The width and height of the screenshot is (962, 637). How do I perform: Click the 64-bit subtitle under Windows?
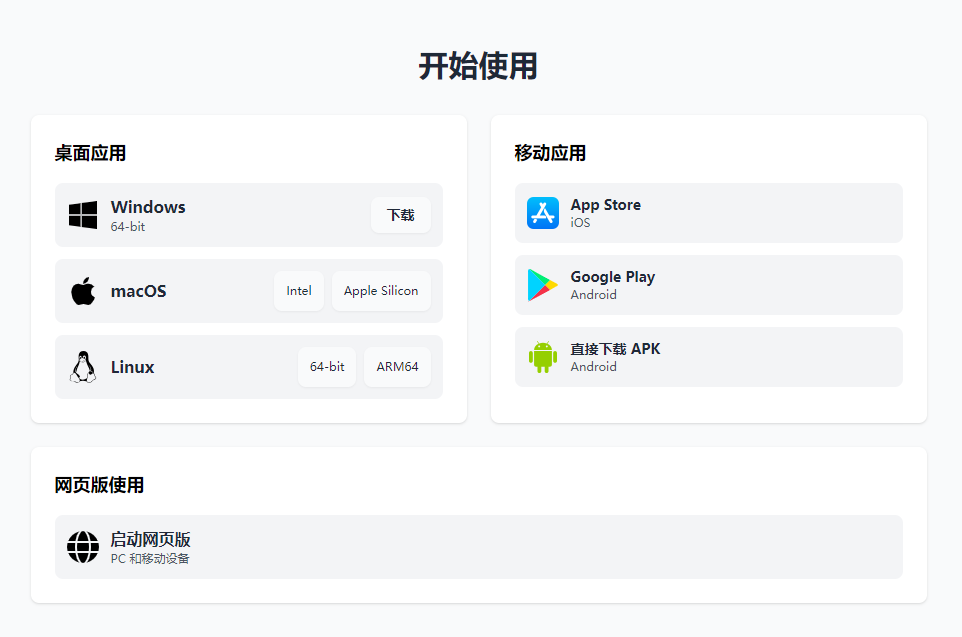coord(128,226)
